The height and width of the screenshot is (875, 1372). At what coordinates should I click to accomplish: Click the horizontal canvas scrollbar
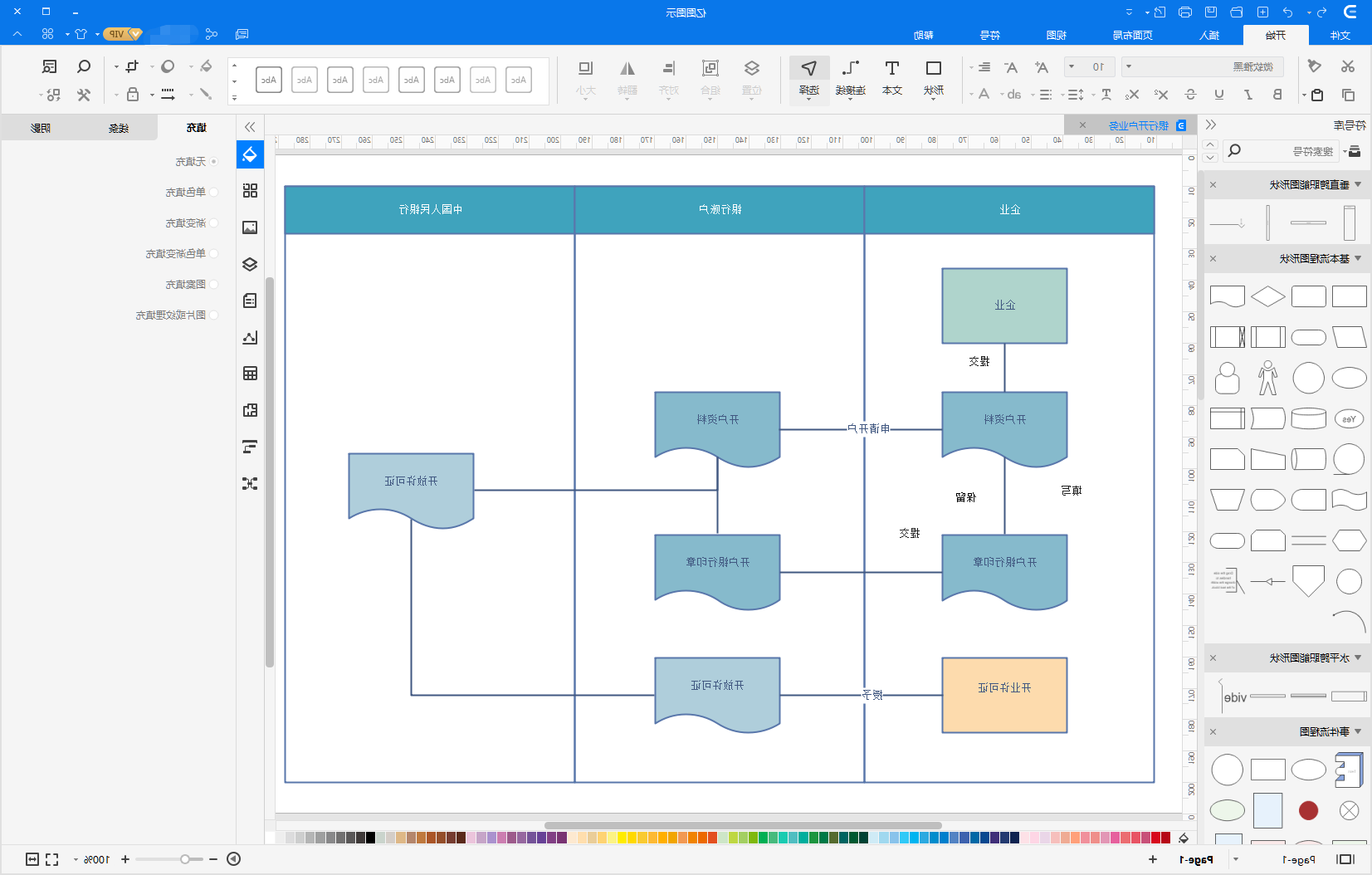tap(742, 825)
